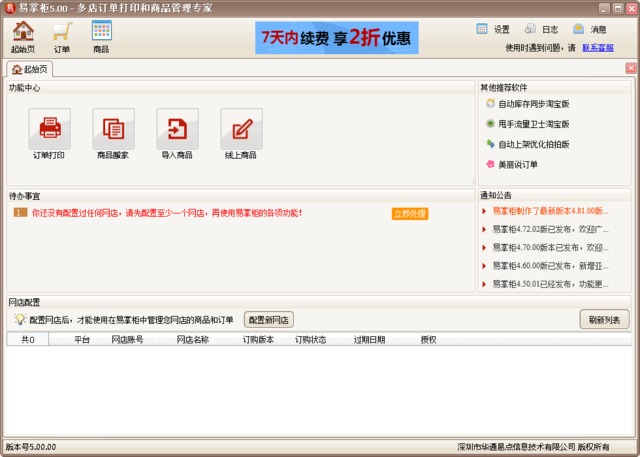Screen dimensions: 640x457
Task: Click the 联系客服 hyperlink
Action: click(x=598, y=48)
